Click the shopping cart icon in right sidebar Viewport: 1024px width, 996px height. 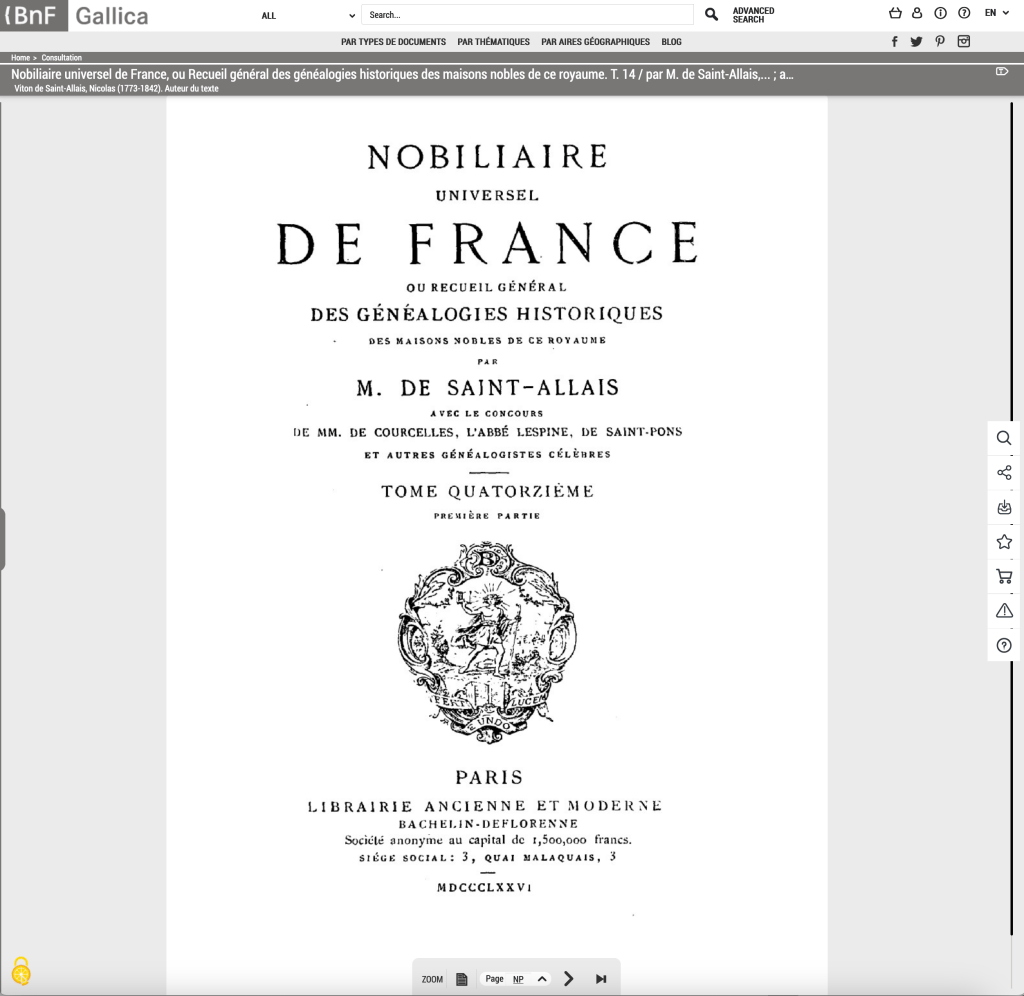[x=1004, y=577]
